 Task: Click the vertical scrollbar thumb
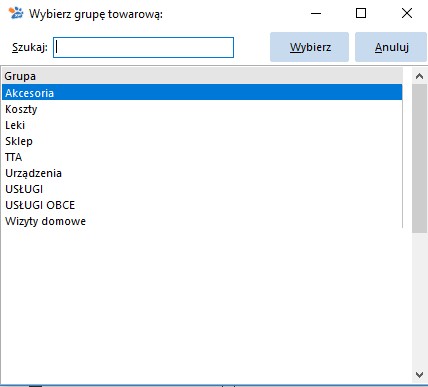click(x=419, y=159)
